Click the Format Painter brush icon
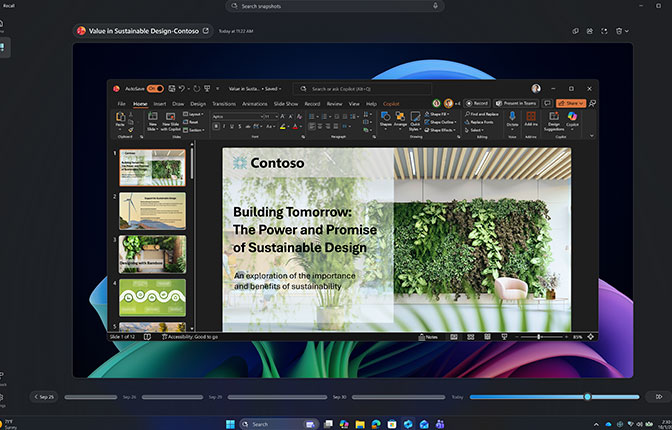This screenshot has width=672, height=430. click(x=131, y=129)
